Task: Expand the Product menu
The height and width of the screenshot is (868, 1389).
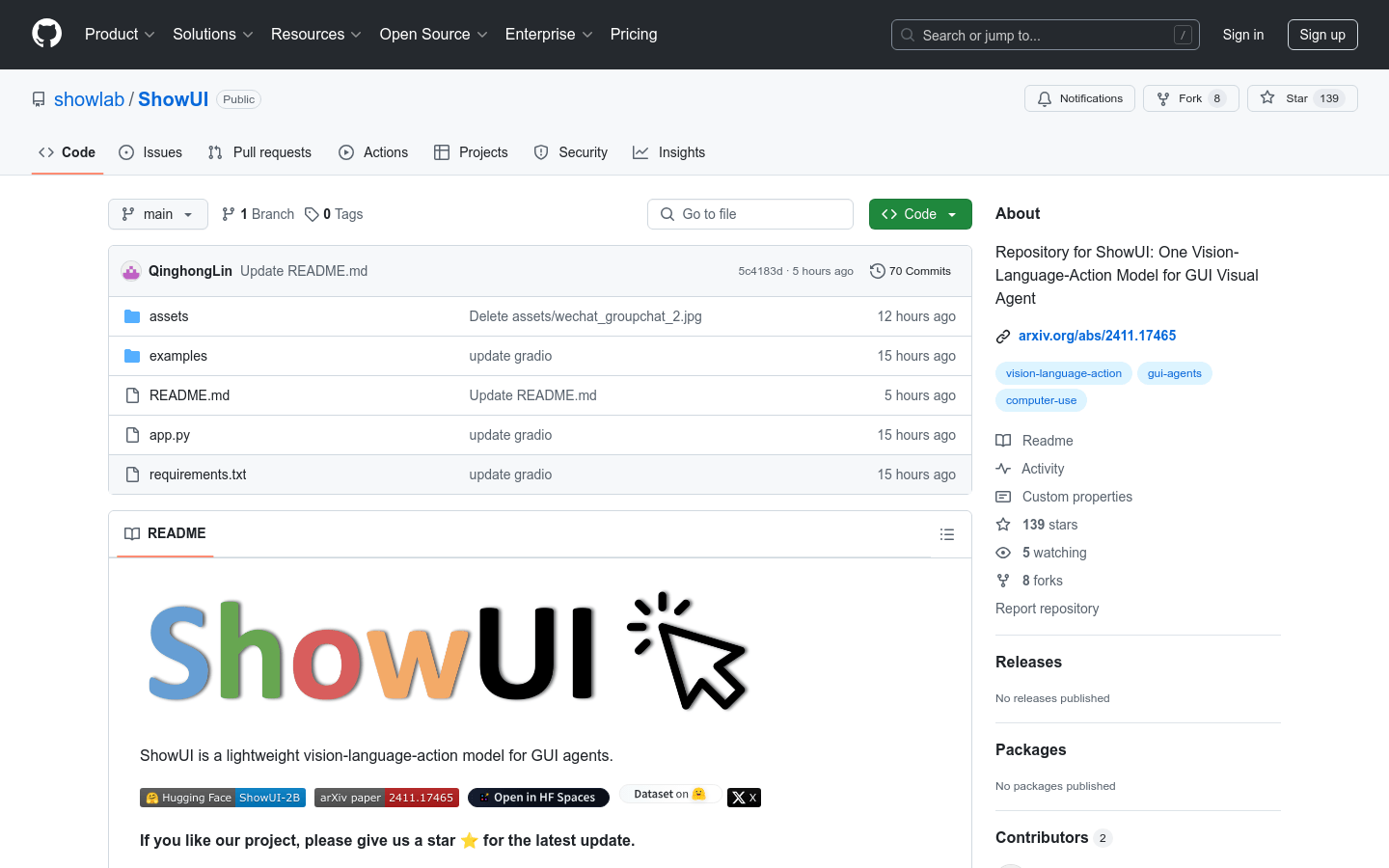Action: (x=120, y=34)
